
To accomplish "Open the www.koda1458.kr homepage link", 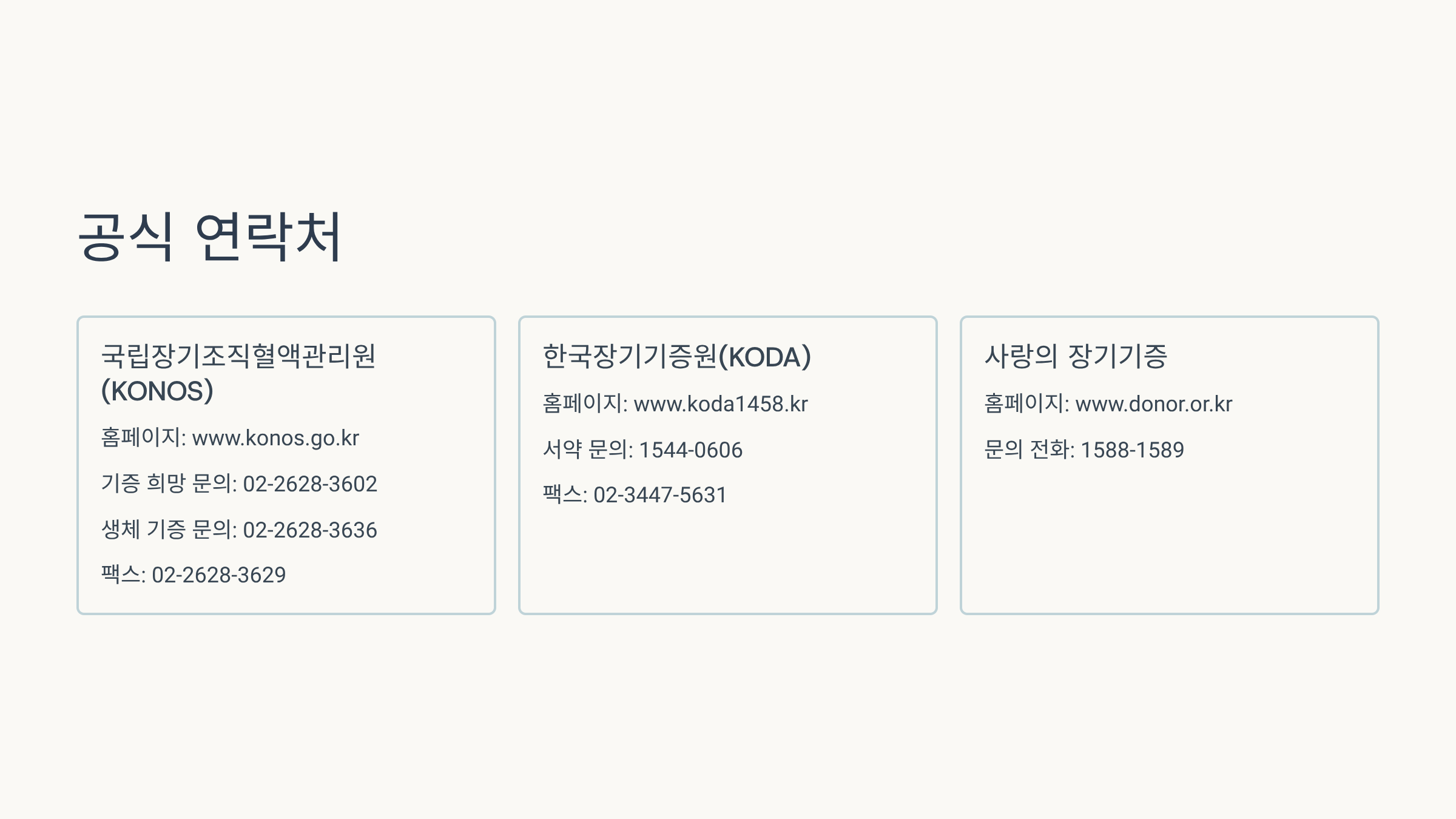I will point(721,404).
